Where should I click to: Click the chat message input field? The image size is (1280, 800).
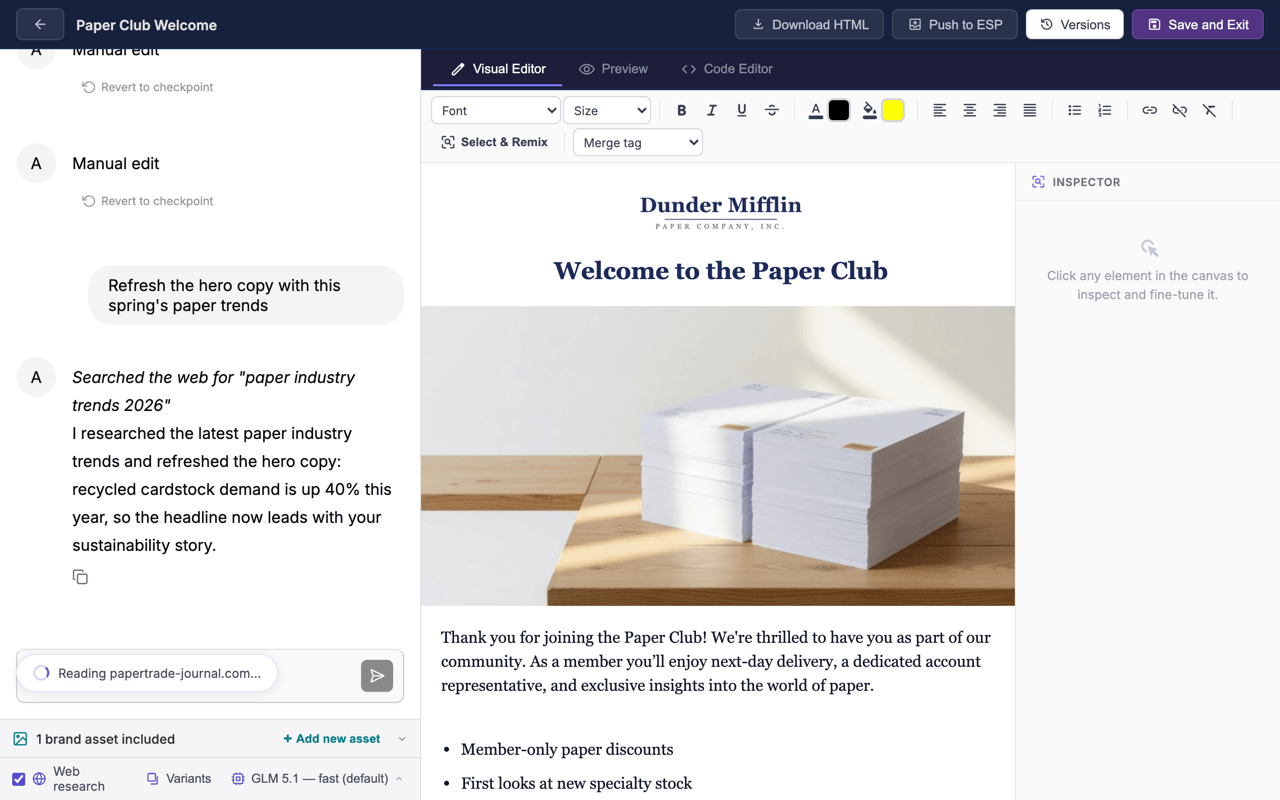(210, 676)
